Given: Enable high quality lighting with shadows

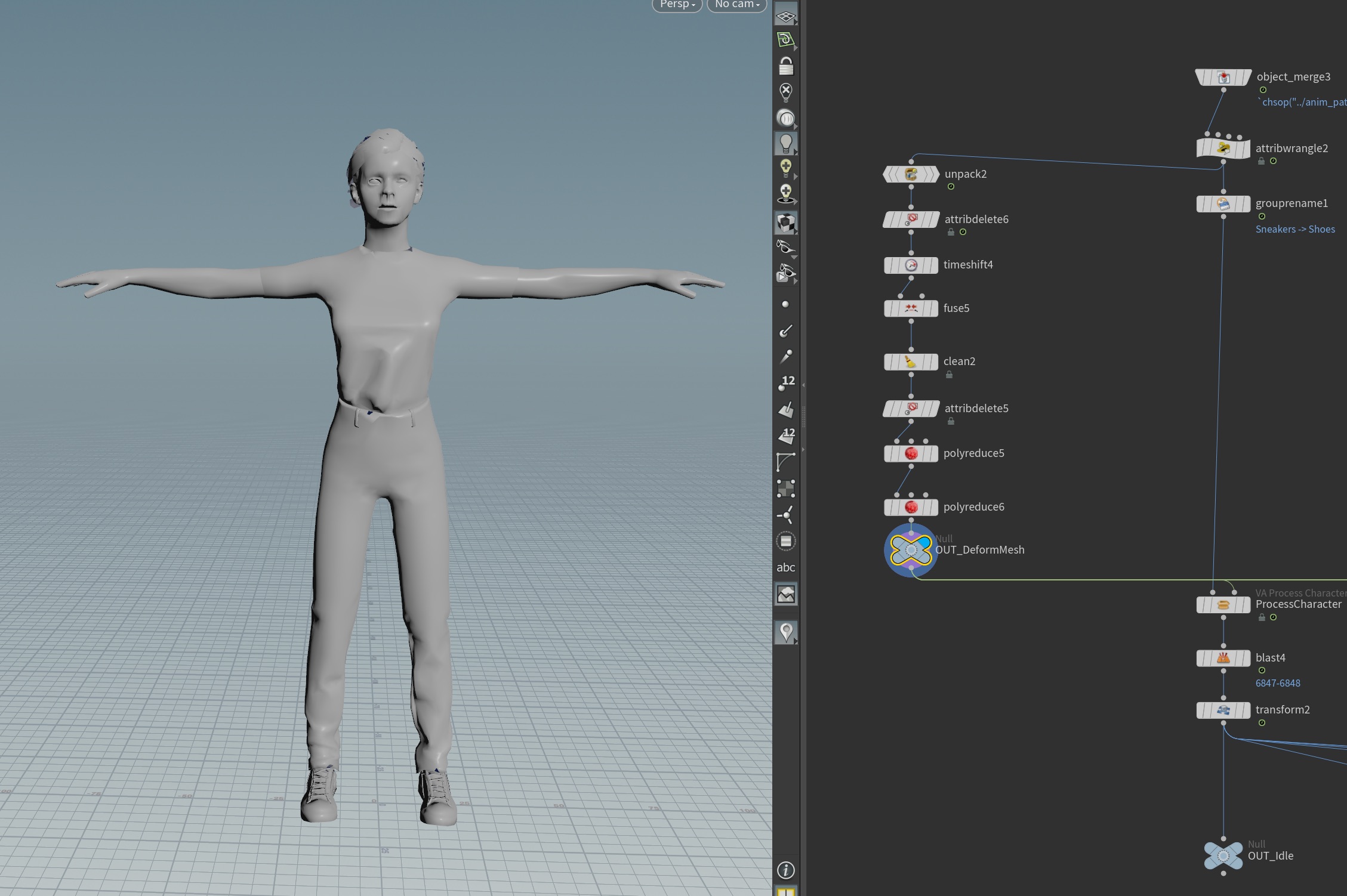Looking at the screenshot, I should click(786, 194).
